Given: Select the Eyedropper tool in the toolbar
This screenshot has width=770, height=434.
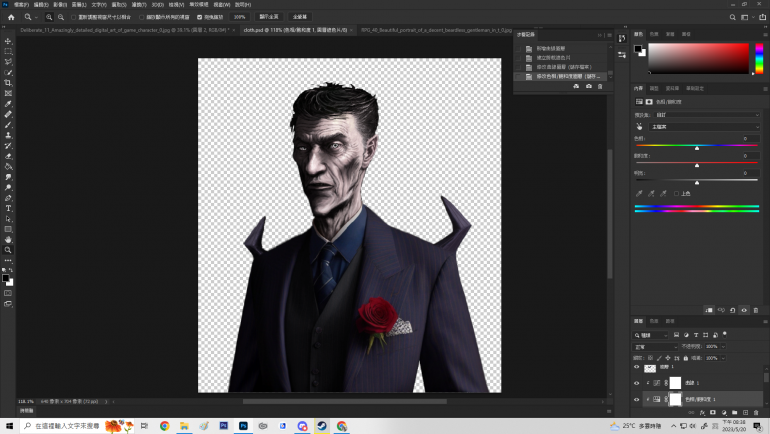Looking at the screenshot, I should (8, 104).
